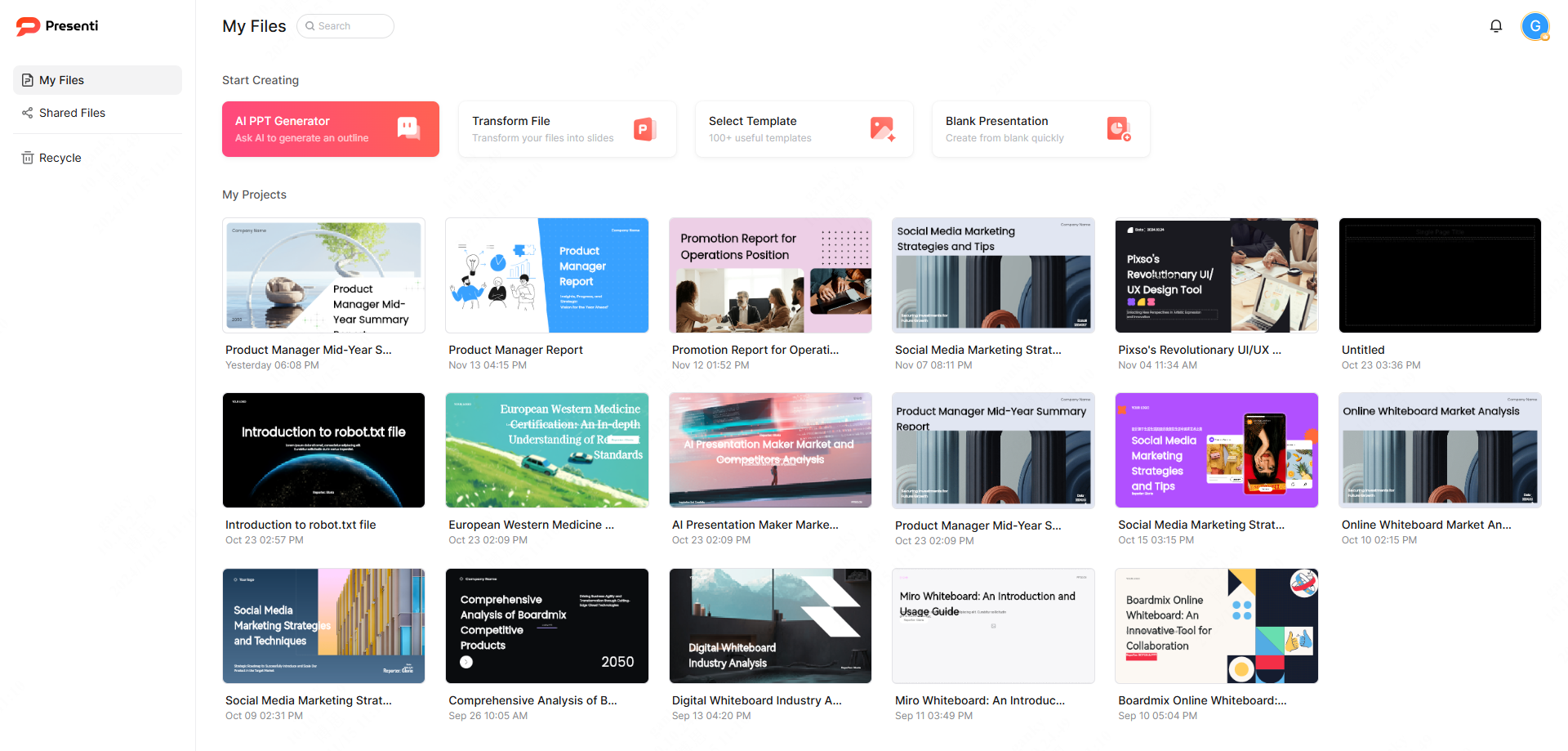Open the purple Social Media Marketing thumbnail
Screen dimensions: 1568x751
click(x=1217, y=450)
